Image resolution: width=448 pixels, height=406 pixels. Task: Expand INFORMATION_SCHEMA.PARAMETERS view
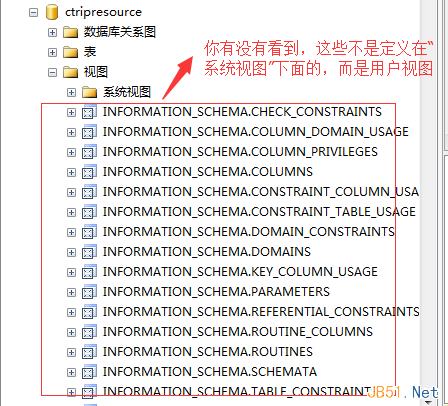point(71,292)
